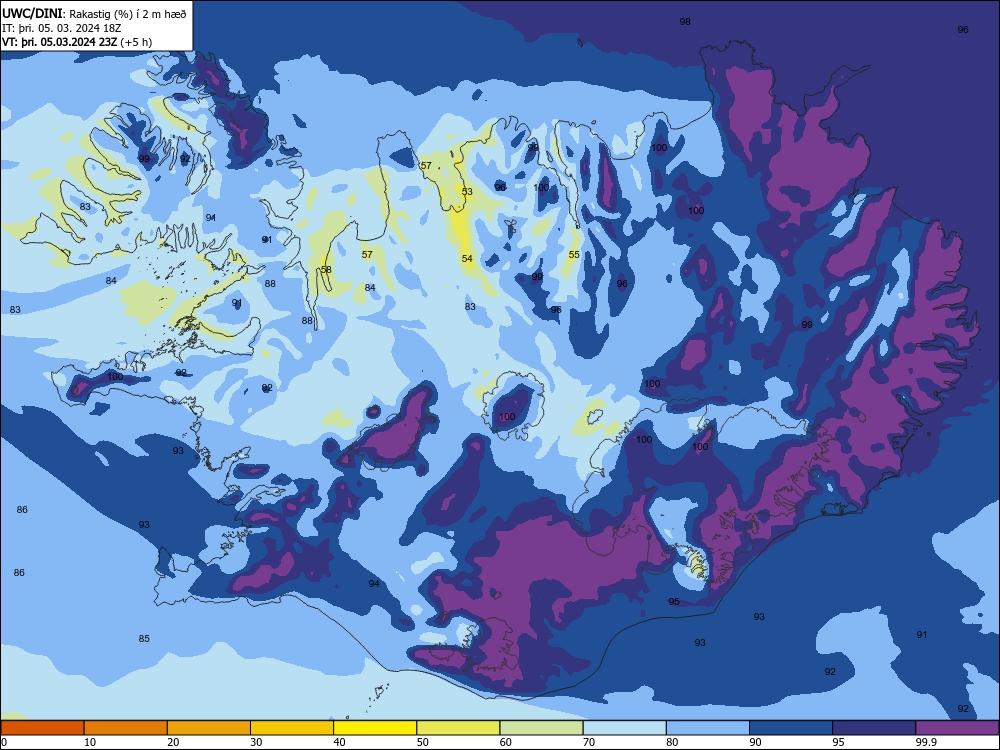Click the above 99.9% purple legend swatch

[957, 728]
